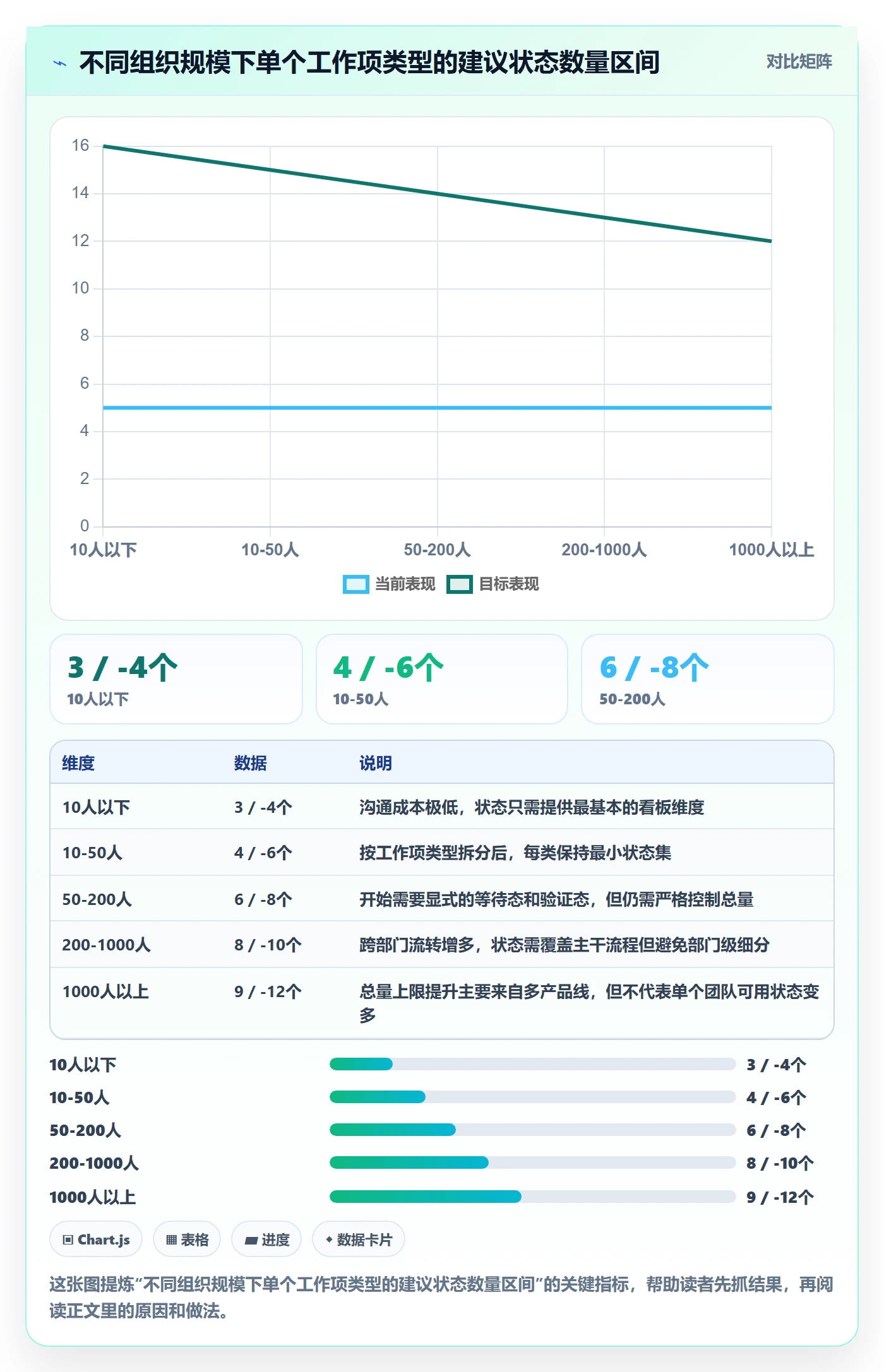Click the 50-200人 progress bar

(x=533, y=1130)
